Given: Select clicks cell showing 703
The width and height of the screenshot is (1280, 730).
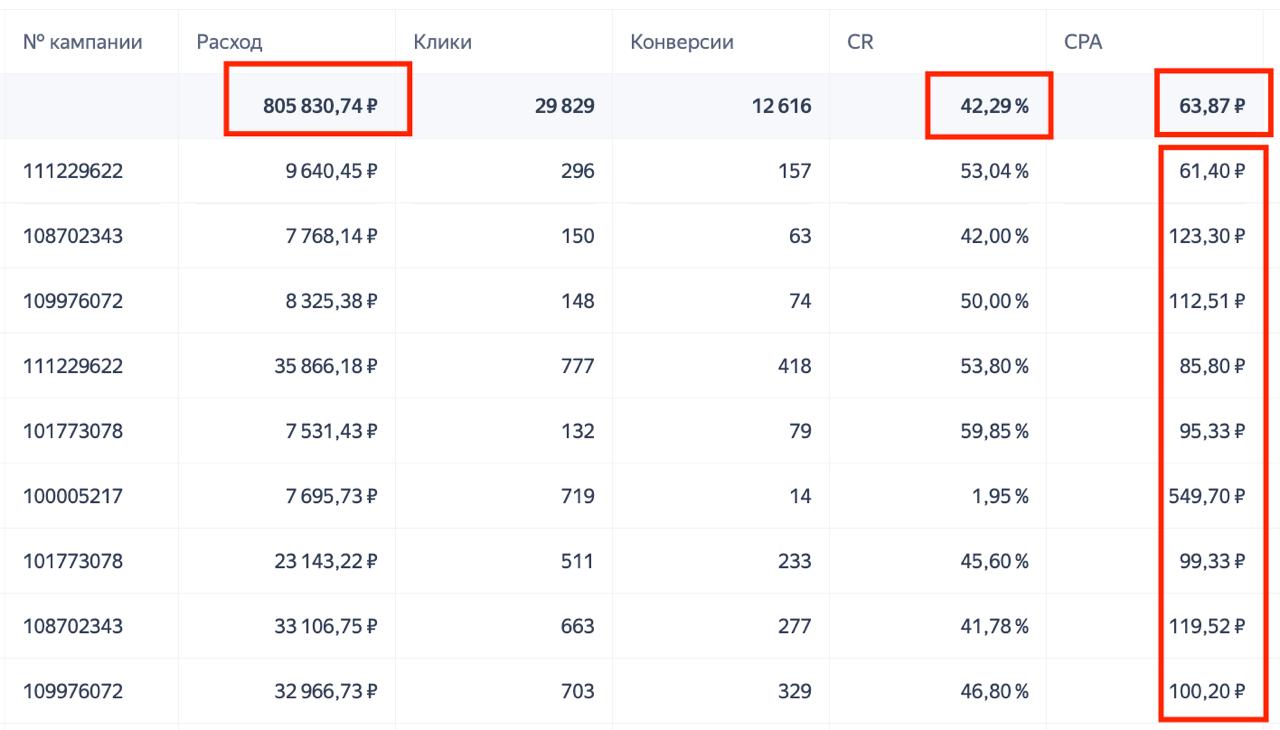Looking at the screenshot, I should 577,691.
